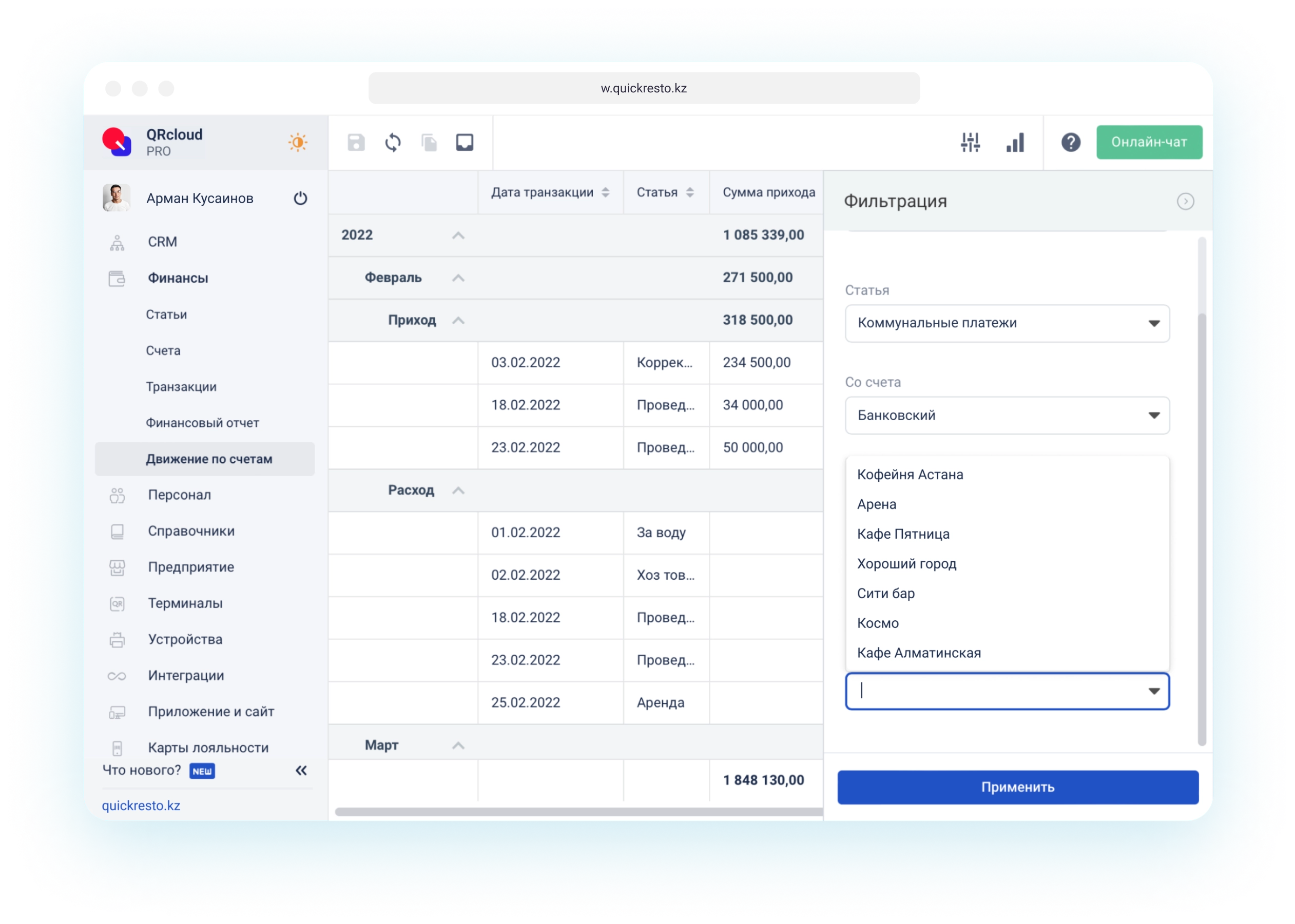The height and width of the screenshot is (924, 1295).
Task: Open the Со счета Банковский dropdown
Action: tap(1007, 416)
